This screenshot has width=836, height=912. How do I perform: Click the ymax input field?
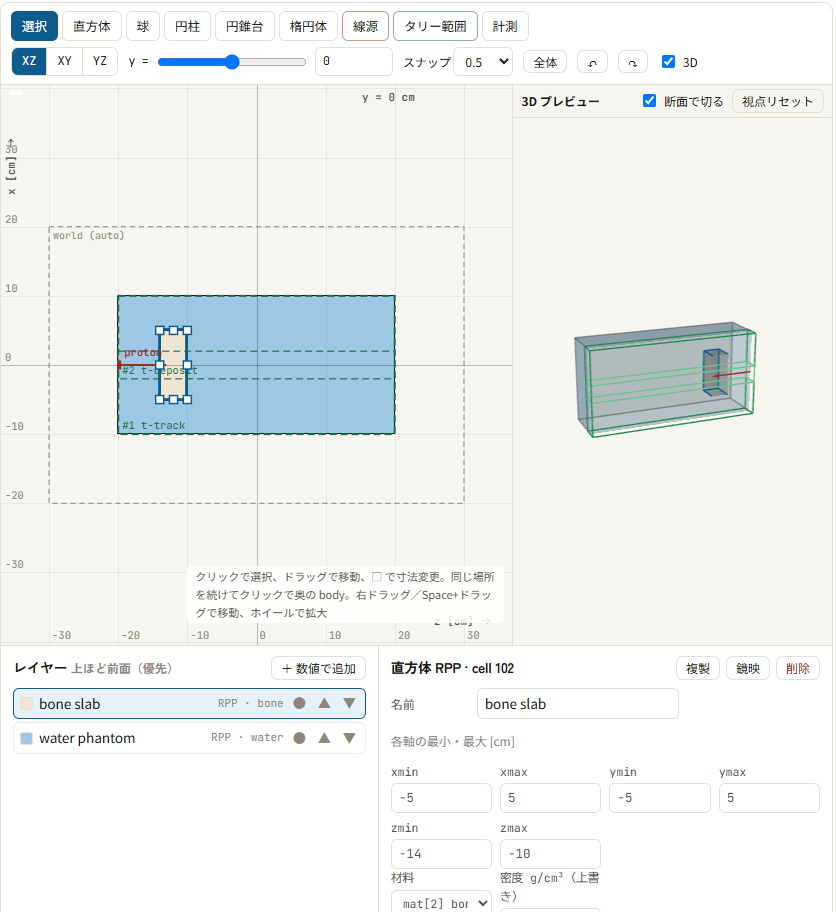click(769, 798)
